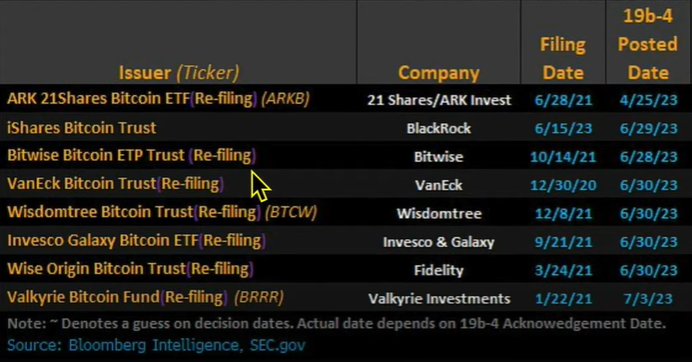Click the 6/15/23 filing date
The image size is (692, 362).
pos(563,128)
